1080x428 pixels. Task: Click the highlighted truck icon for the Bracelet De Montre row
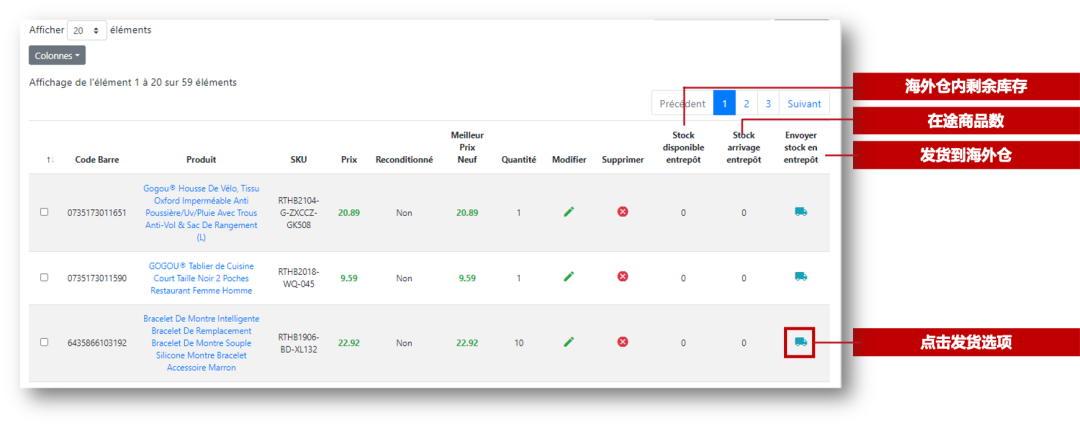(800, 342)
